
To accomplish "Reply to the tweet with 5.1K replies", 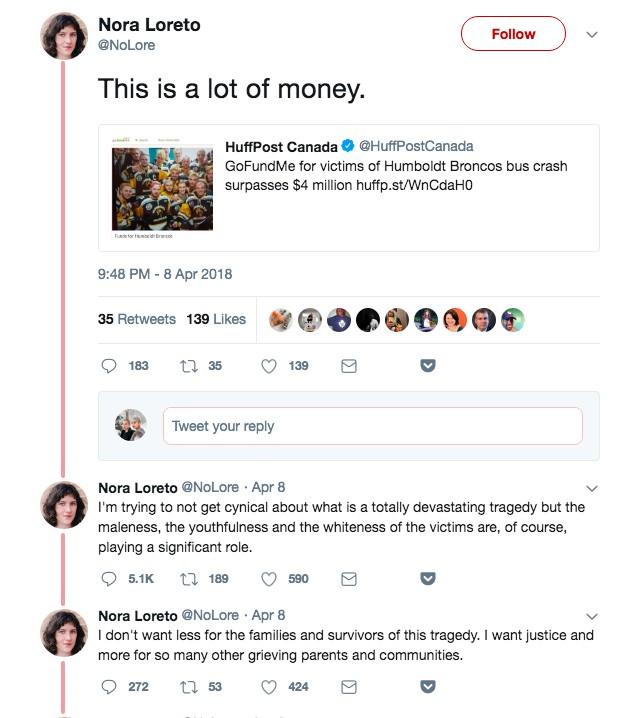I will tap(109, 579).
